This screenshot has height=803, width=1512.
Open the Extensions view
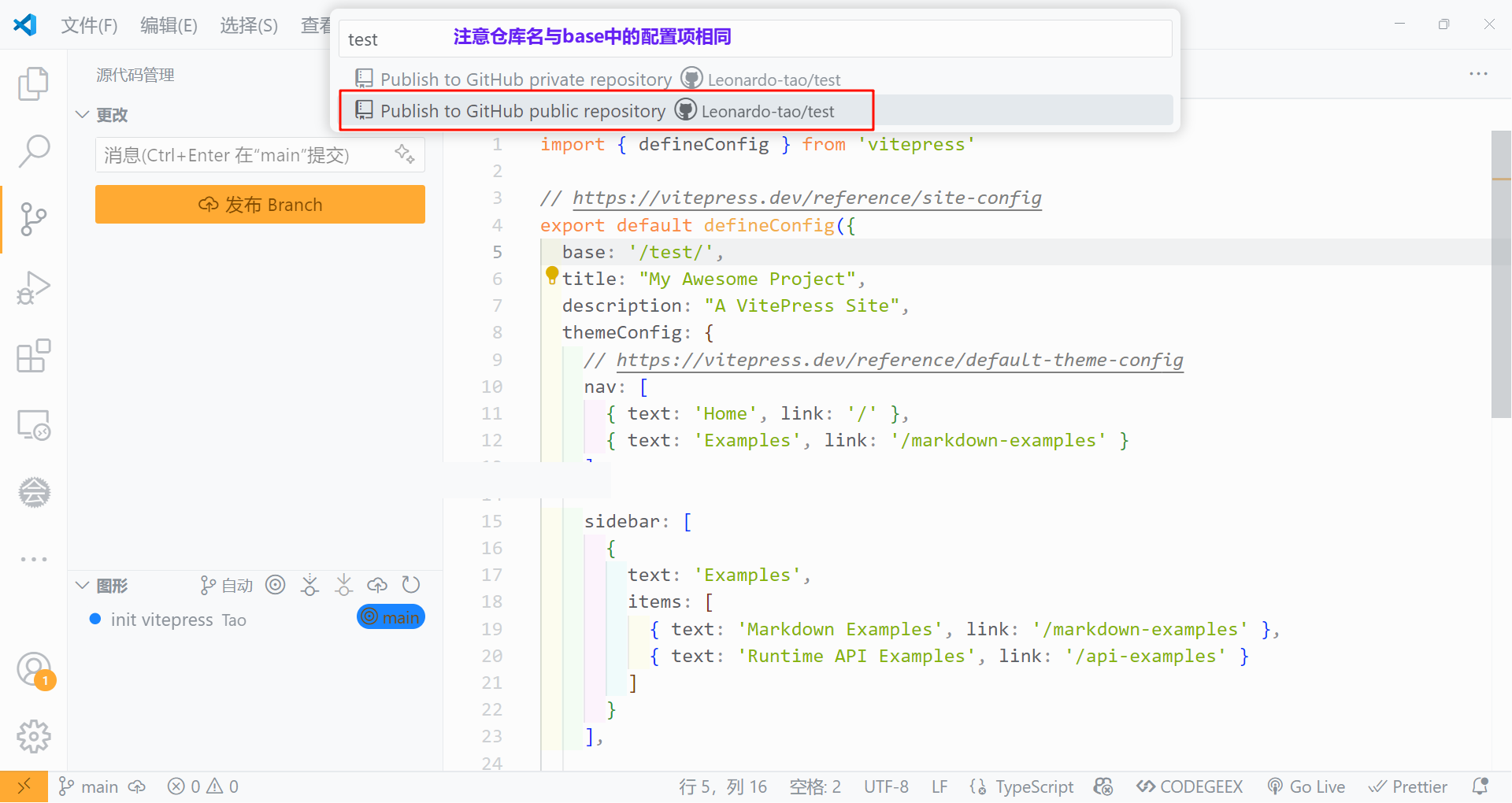[33, 356]
